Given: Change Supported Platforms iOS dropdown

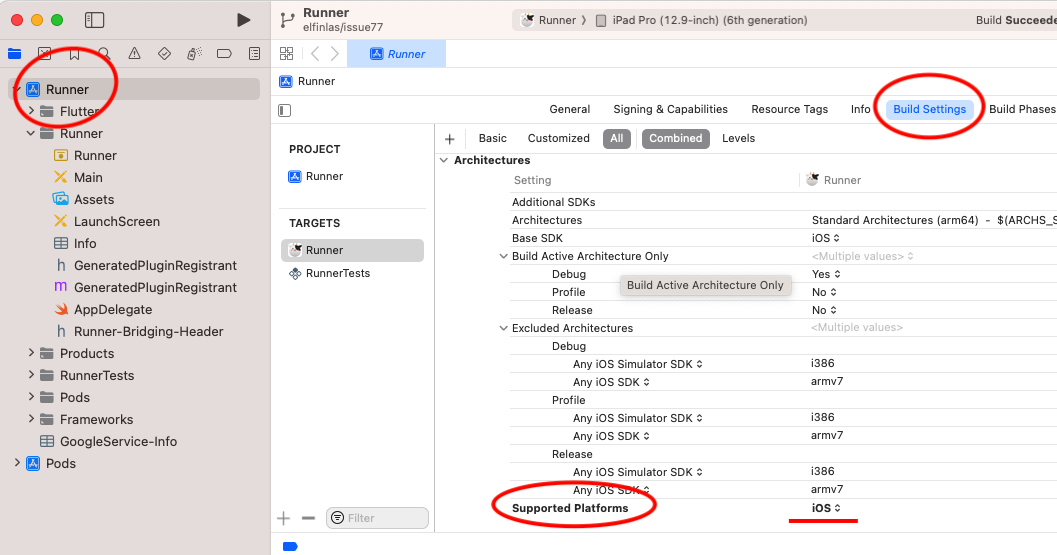Looking at the screenshot, I should 826,508.
